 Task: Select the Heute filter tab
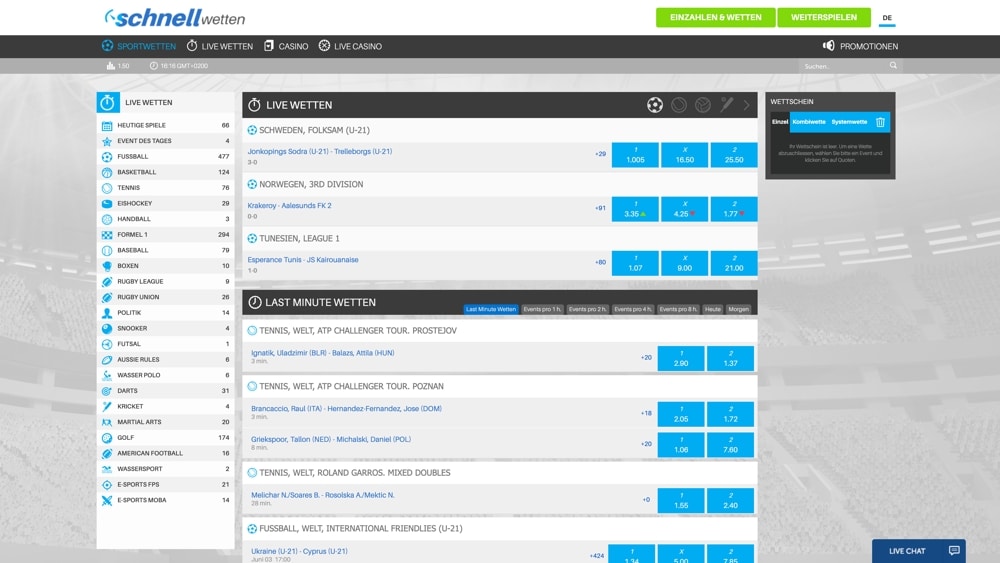pyautogui.click(x=712, y=309)
